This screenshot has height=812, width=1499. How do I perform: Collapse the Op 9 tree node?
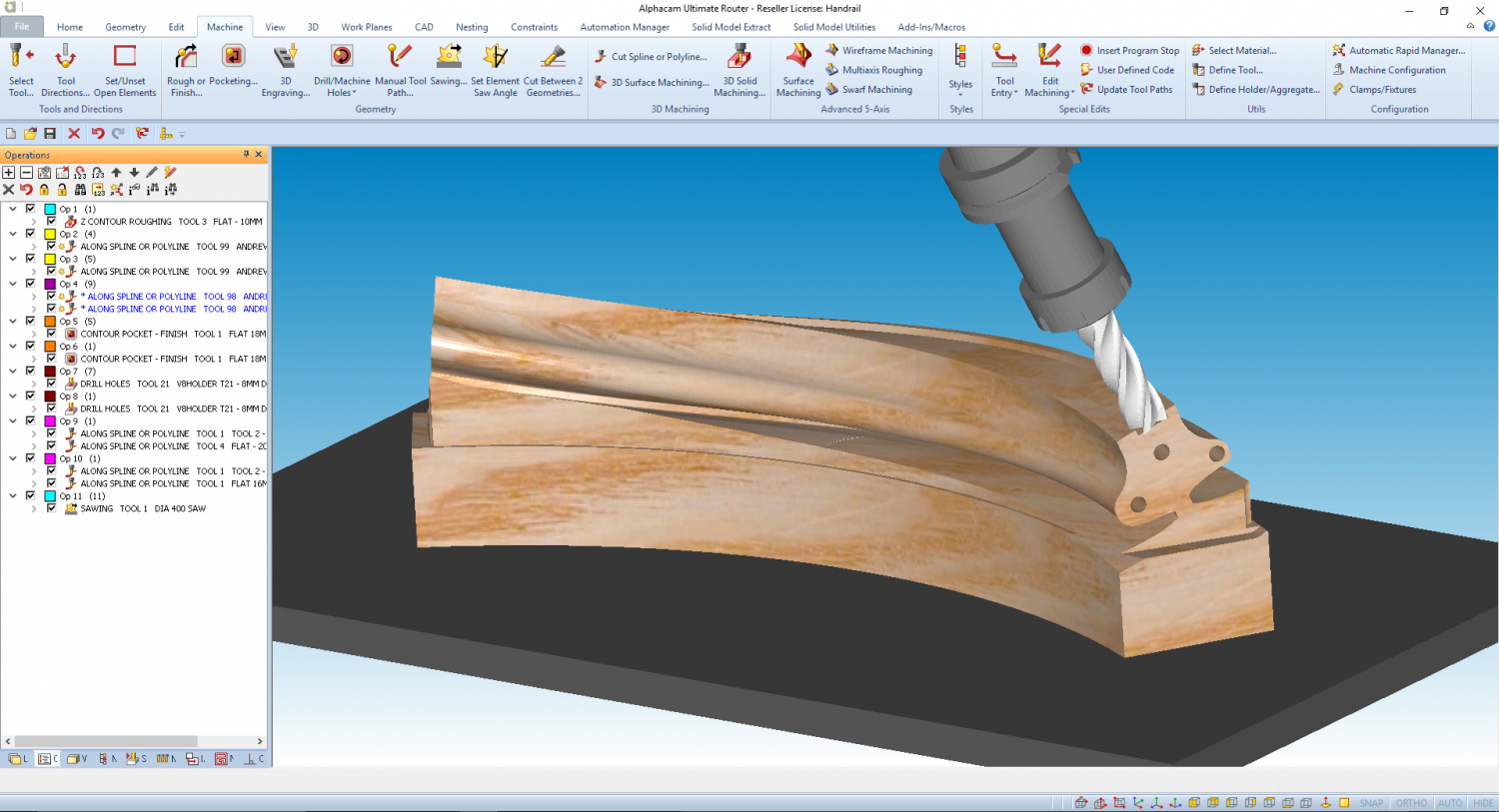tap(13, 420)
